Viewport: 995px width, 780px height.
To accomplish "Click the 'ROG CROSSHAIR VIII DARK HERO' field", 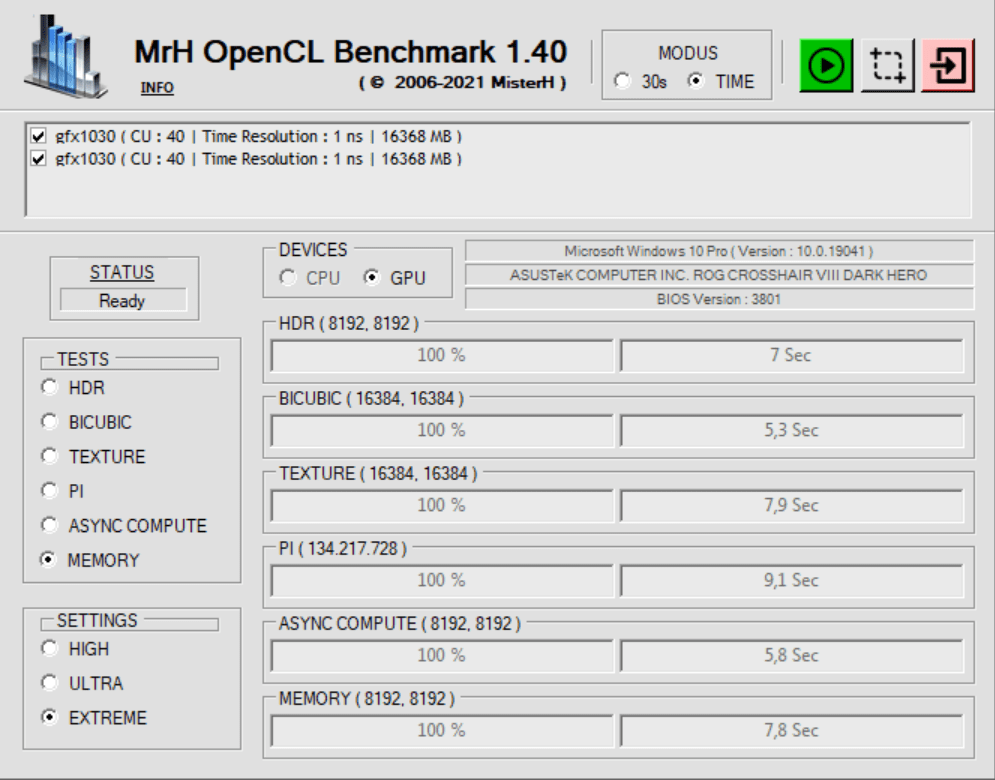I will coord(719,275).
